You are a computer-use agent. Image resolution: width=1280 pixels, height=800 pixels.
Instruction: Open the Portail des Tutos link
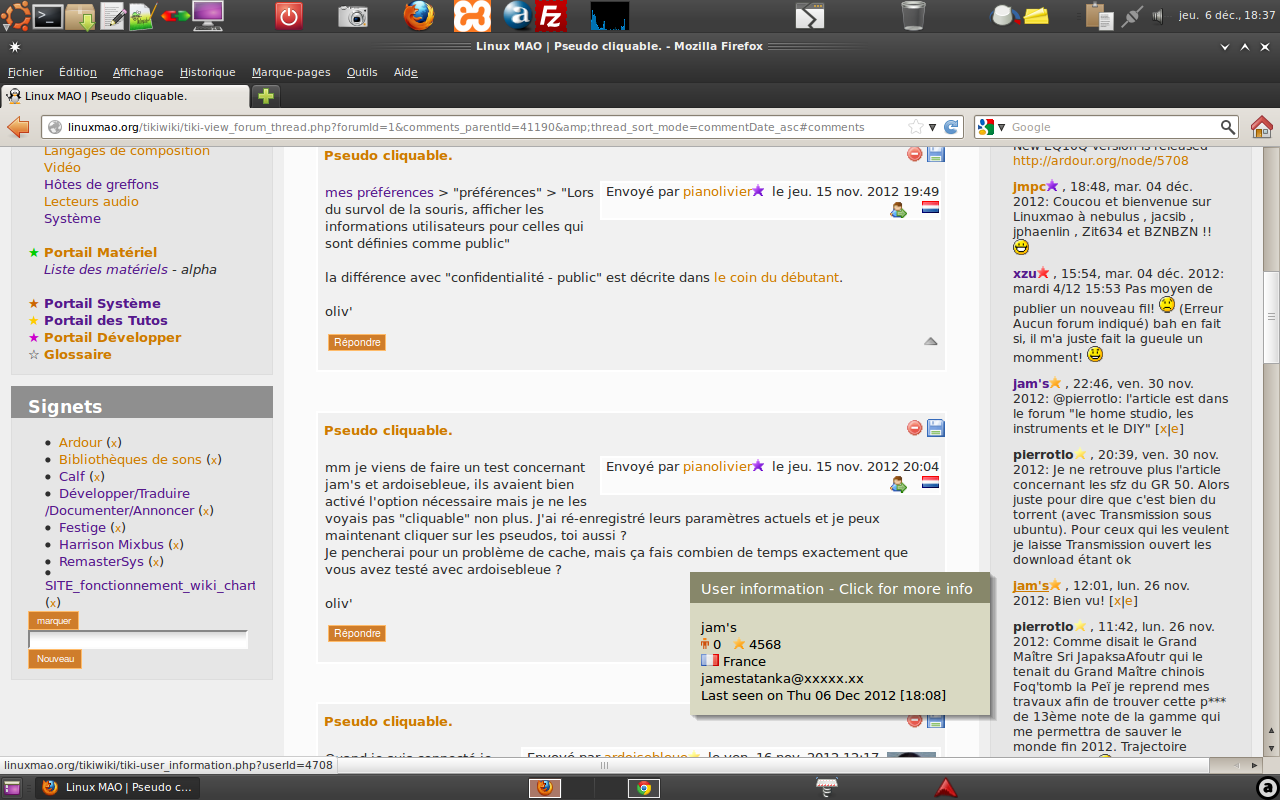(x=105, y=320)
